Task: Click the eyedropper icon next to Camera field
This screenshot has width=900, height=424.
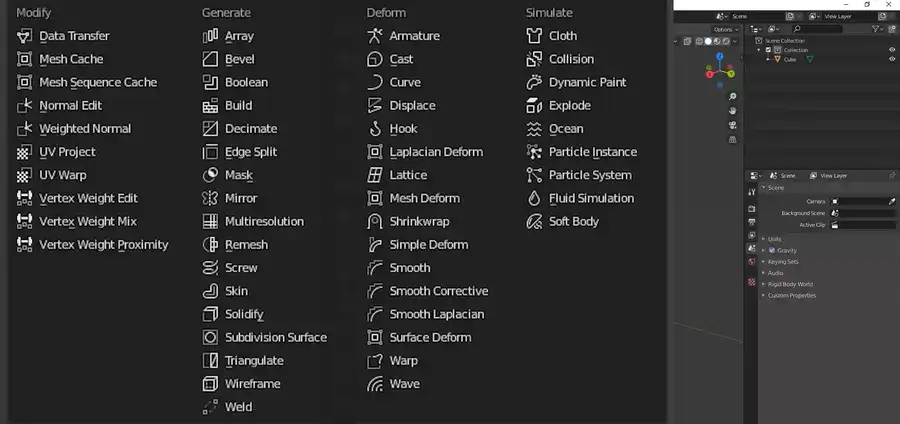Action: coord(892,201)
